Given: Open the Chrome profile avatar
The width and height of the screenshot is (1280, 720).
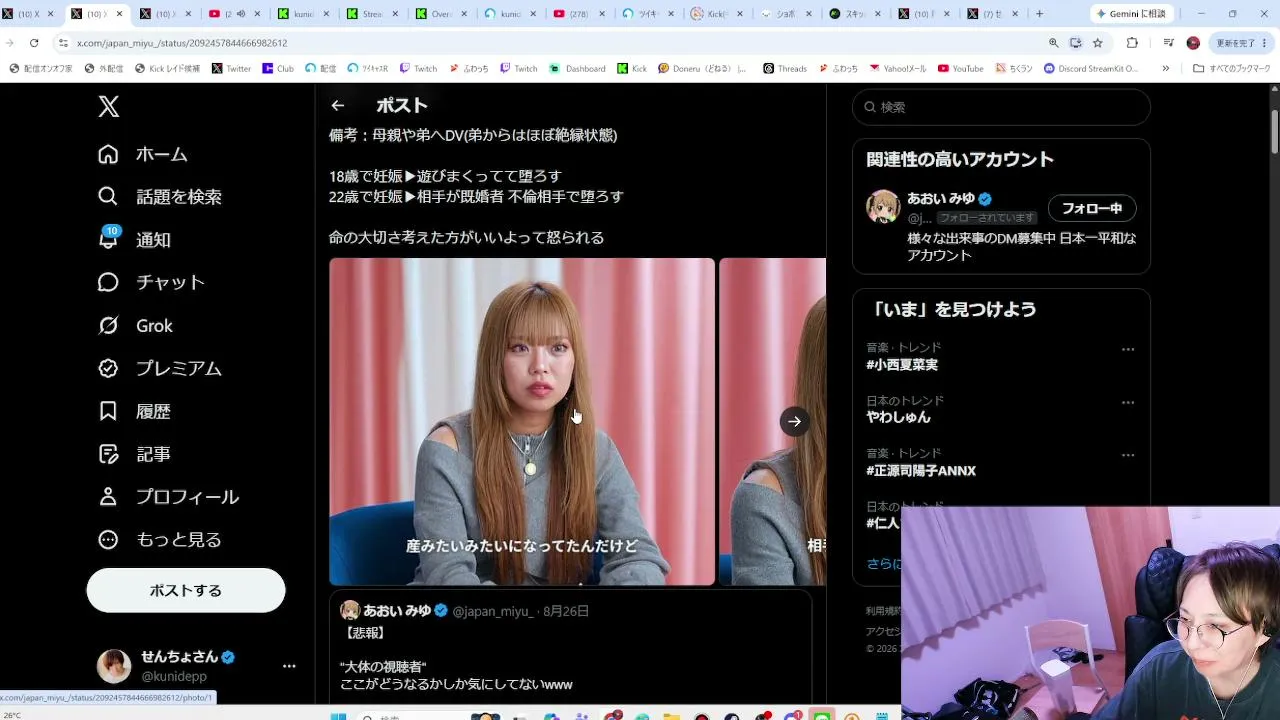Looking at the screenshot, I should click(x=1193, y=43).
